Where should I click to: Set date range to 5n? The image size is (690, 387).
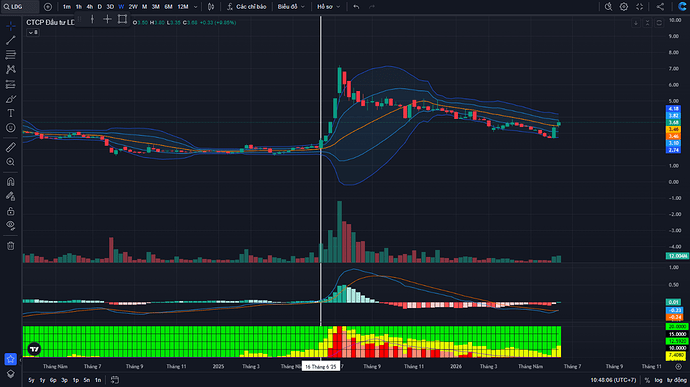[87, 380]
